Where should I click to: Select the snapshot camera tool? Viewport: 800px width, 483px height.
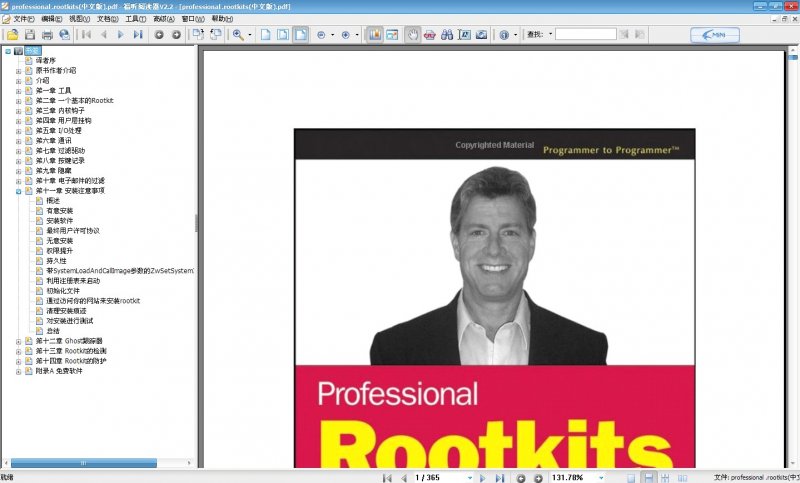click(x=481, y=35)
